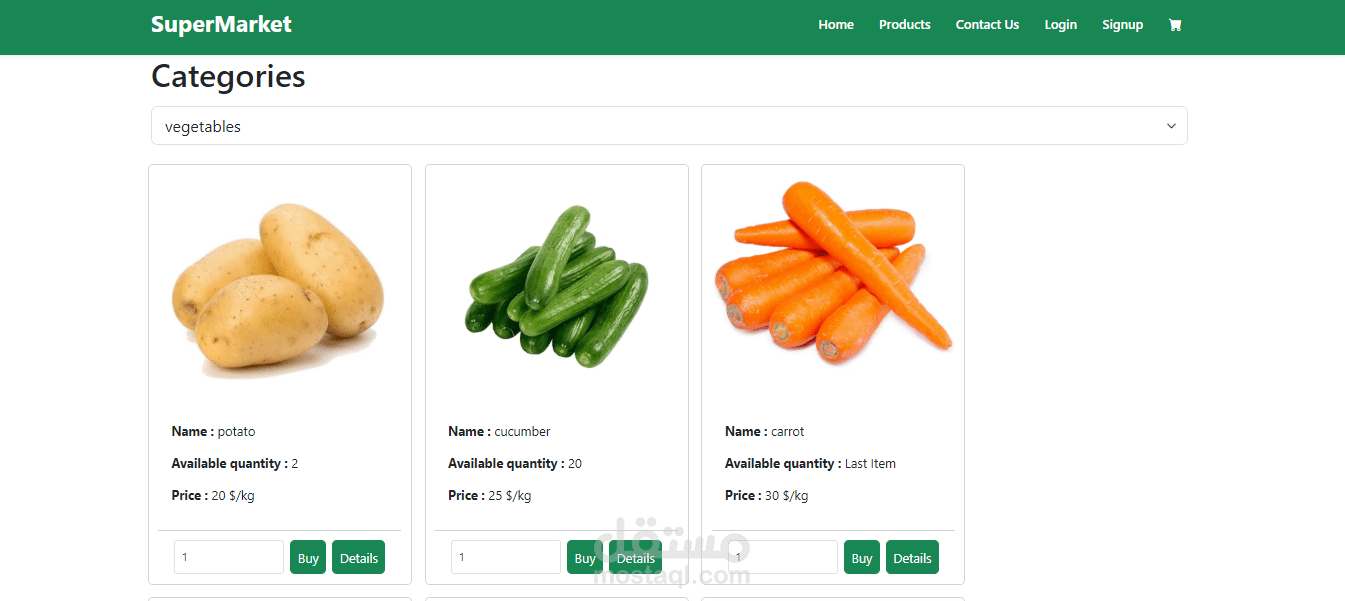The image size is (1345, 601).
Task: View Details for carrot
Action: pyautogui.click(x=912, y=558)
